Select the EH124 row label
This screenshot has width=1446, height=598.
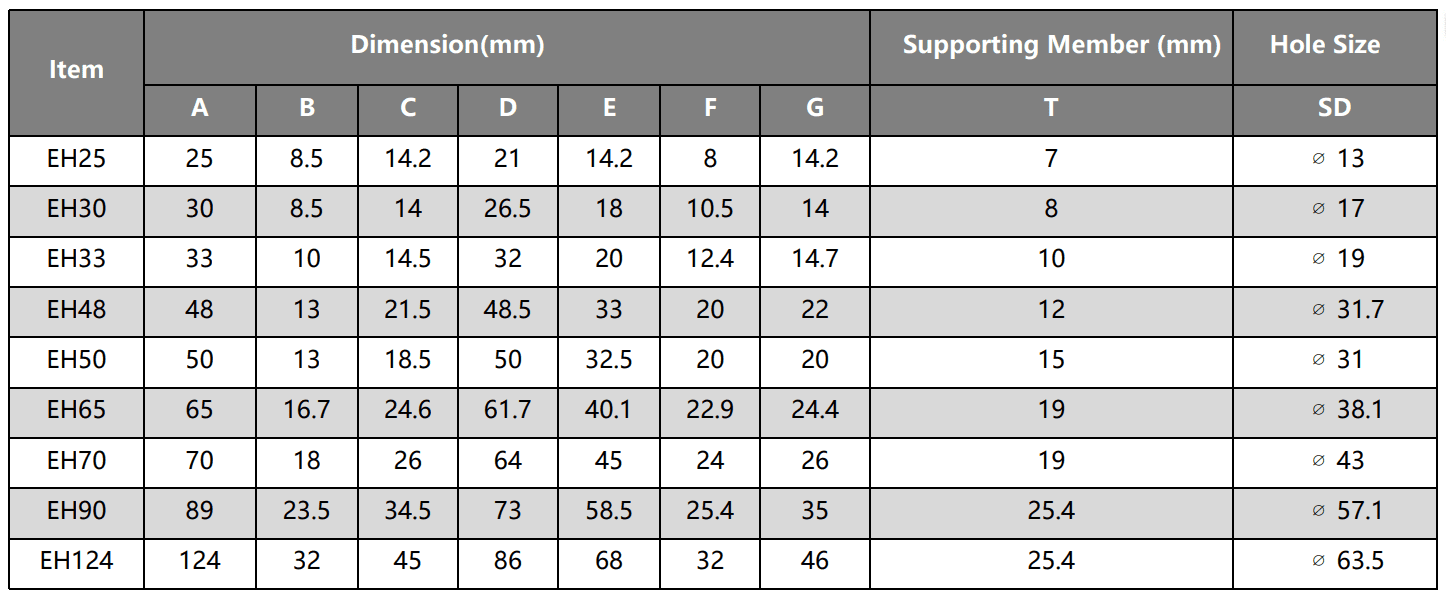point(76,561)
